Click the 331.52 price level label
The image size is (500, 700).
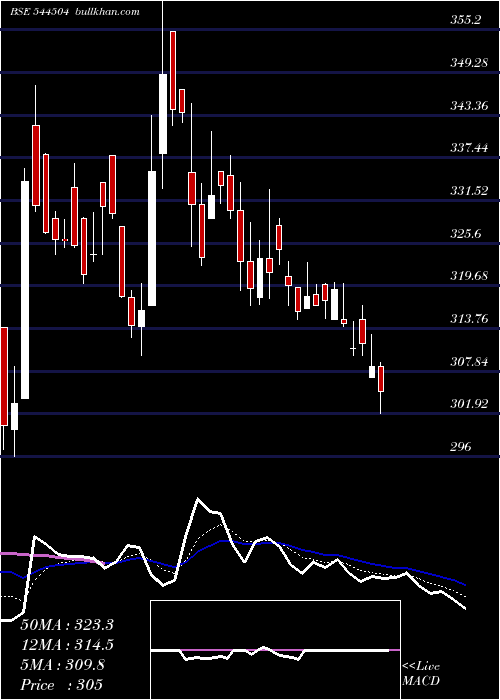pos(469,191)
